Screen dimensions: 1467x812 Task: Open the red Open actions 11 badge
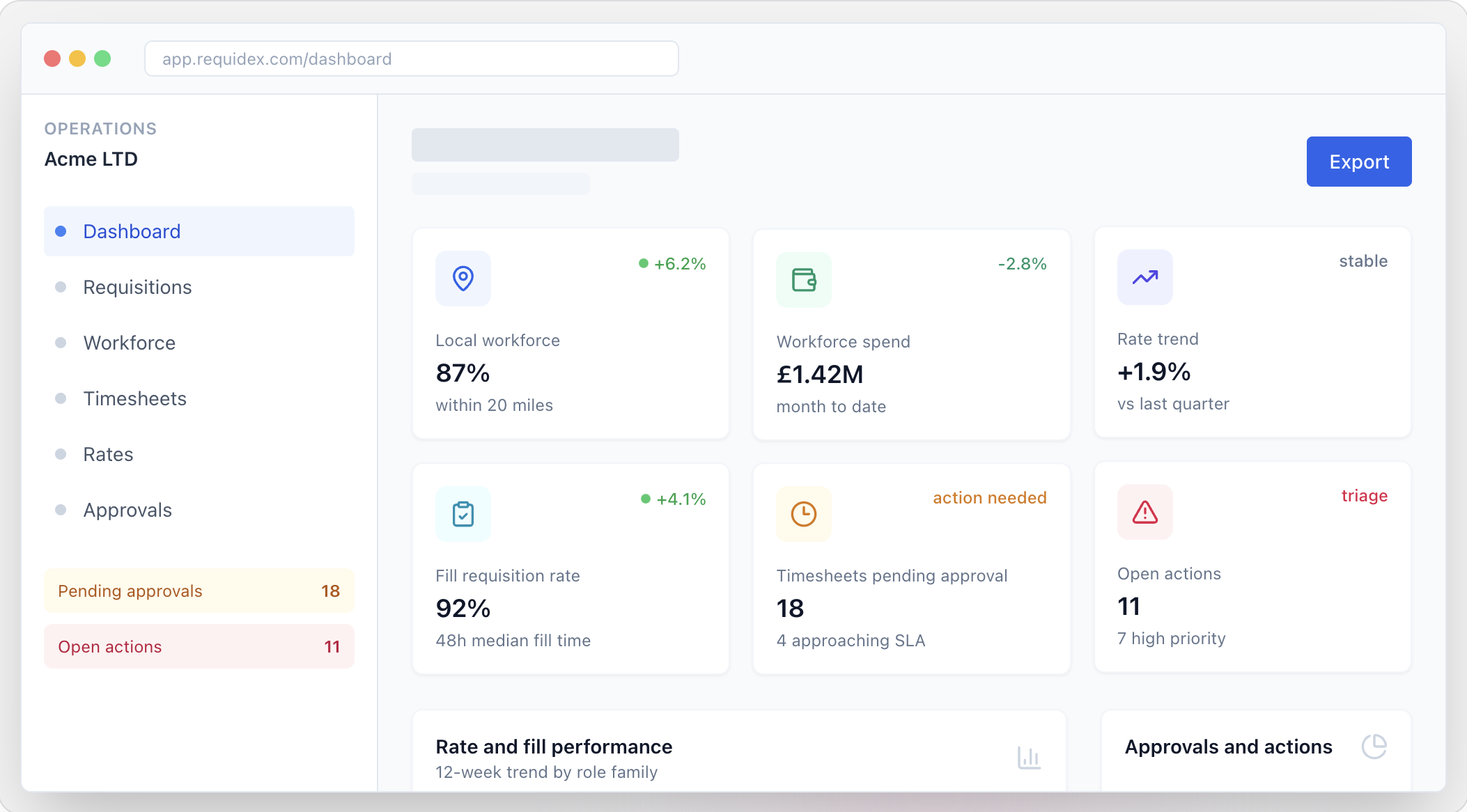click(199, 646)
